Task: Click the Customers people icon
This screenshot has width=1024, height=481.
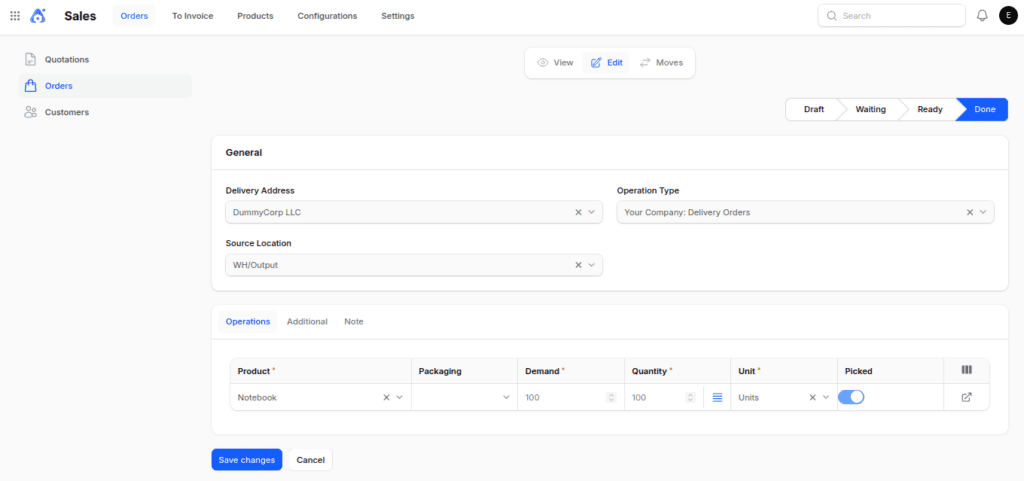Action: [30, 112]
